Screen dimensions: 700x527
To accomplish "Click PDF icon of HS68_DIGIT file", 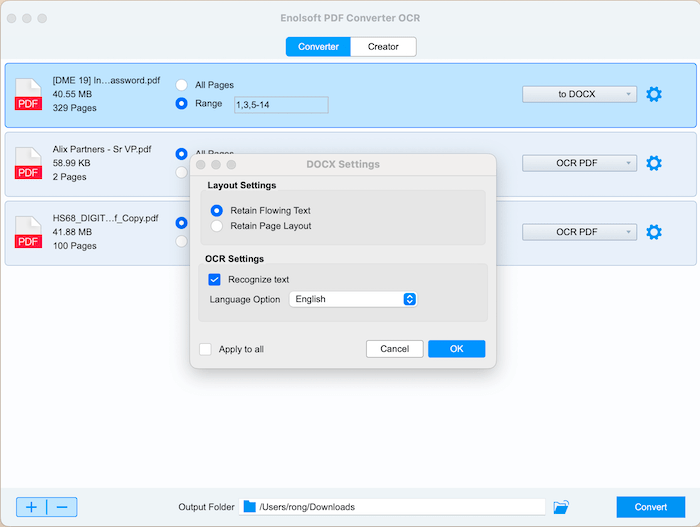I will [29, 232].
